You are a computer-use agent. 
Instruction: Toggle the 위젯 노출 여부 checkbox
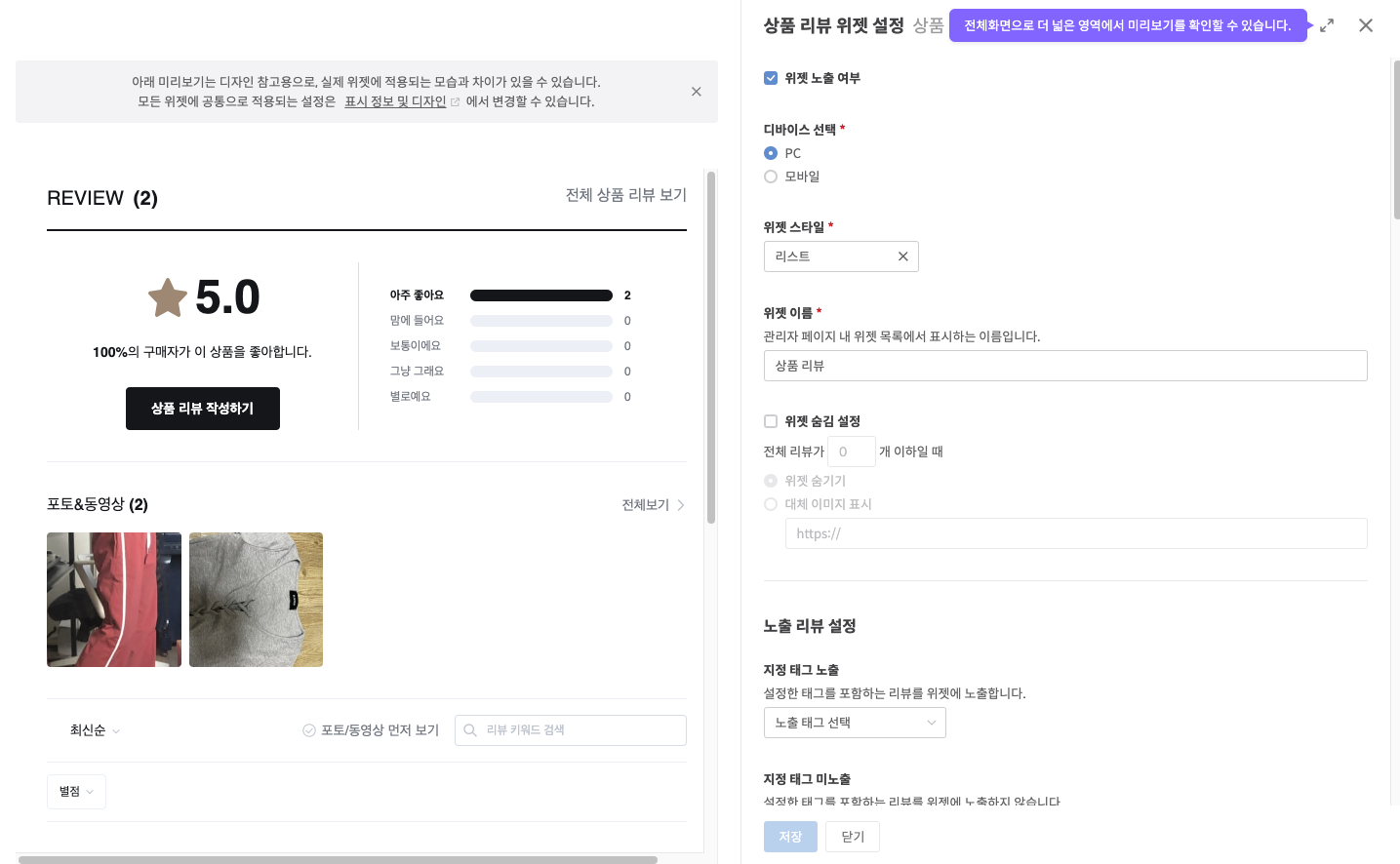coord(771,78)
